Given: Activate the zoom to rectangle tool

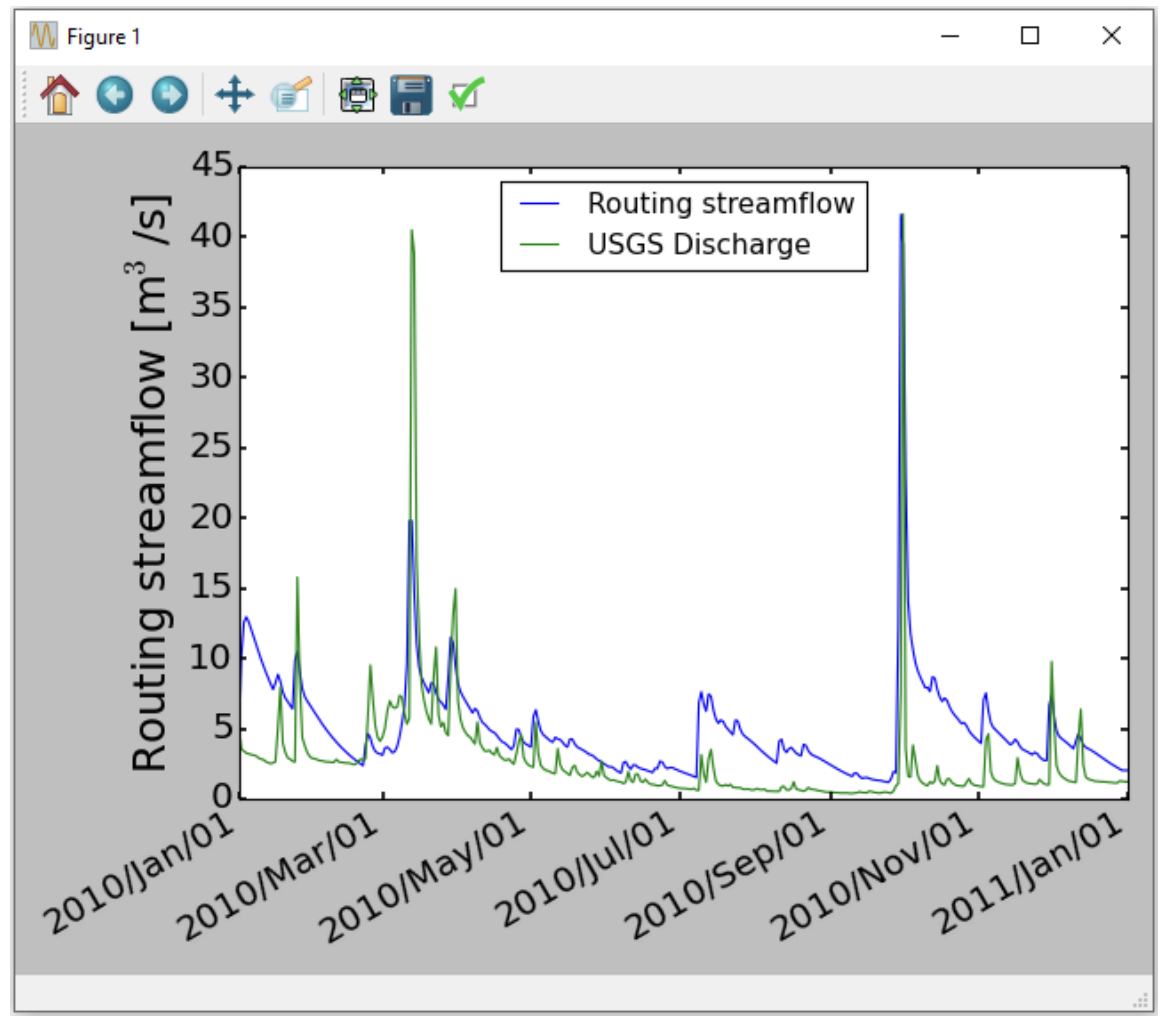Looking at the screenshot, I should click(291, 95).
